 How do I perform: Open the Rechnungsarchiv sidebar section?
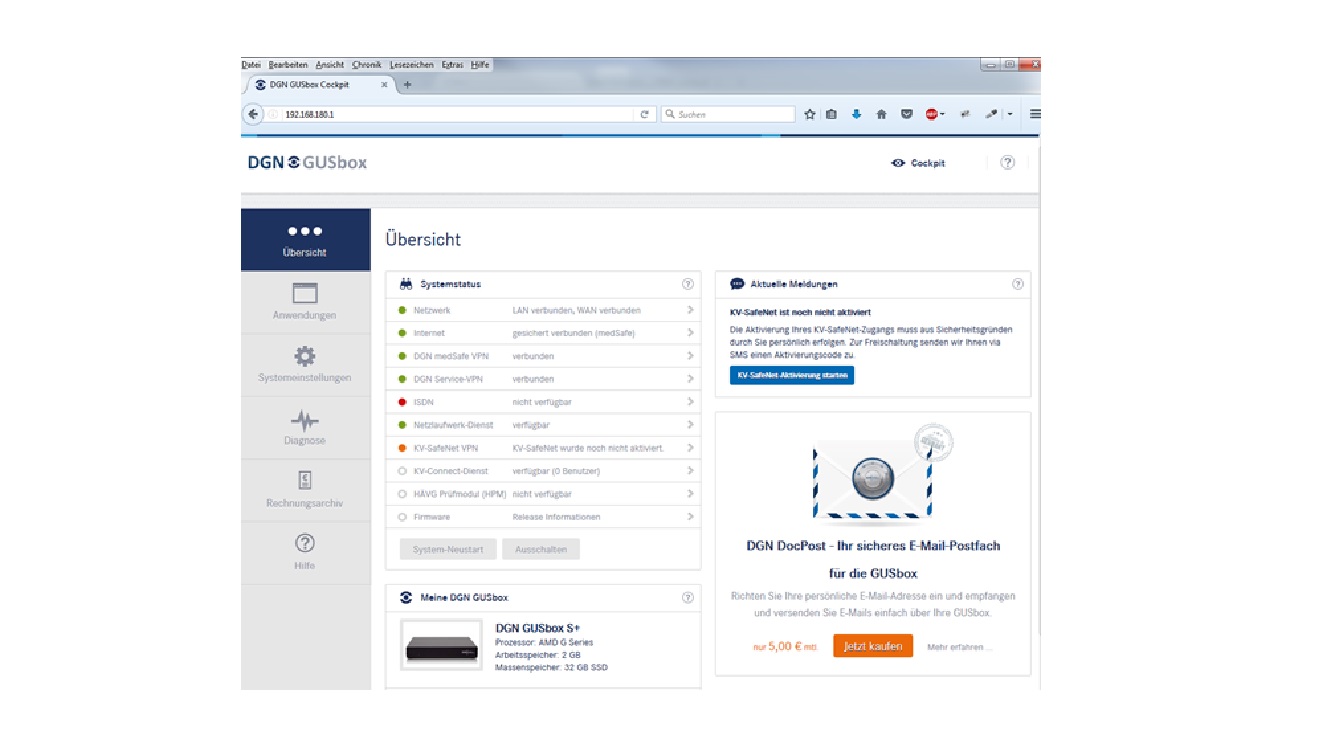click(305, 490)
